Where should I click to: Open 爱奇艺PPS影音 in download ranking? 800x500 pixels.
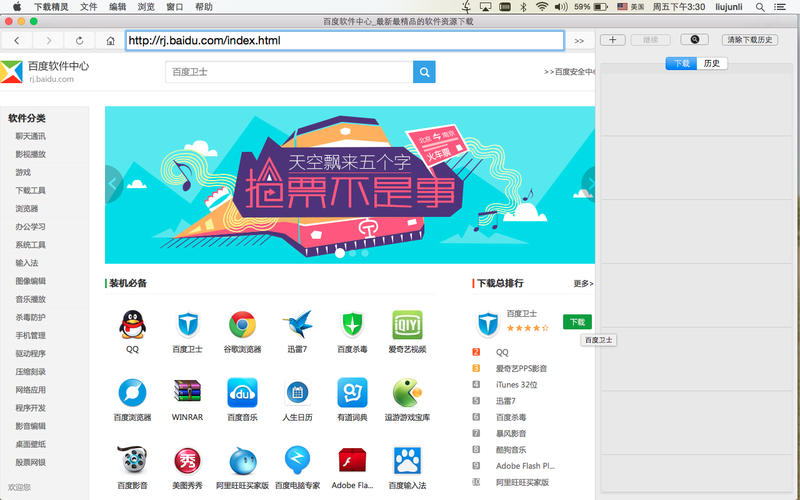[x=521, y=368]
